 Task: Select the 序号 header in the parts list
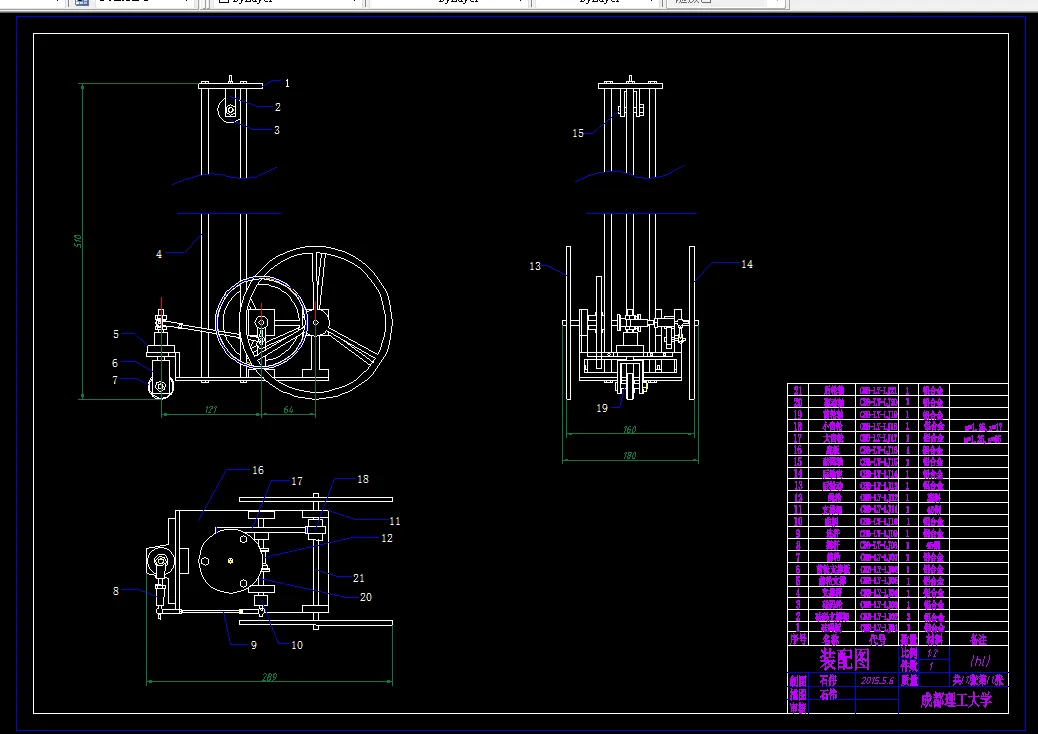[798, 639]
